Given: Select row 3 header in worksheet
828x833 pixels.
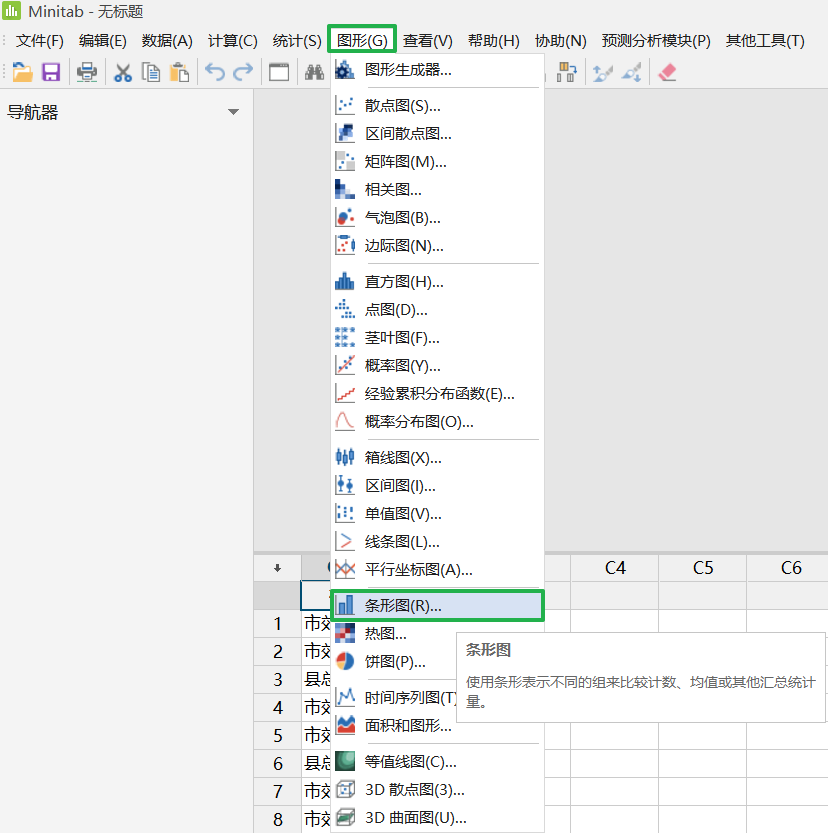Looking at the screenshot, I should pos(277,679).
